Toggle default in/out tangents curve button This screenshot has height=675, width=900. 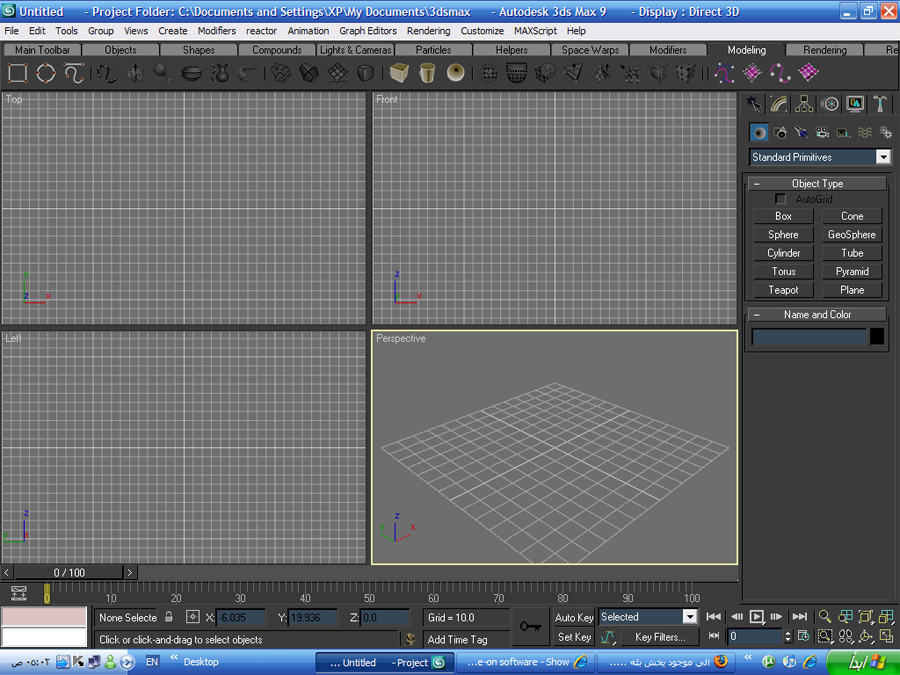607,637
